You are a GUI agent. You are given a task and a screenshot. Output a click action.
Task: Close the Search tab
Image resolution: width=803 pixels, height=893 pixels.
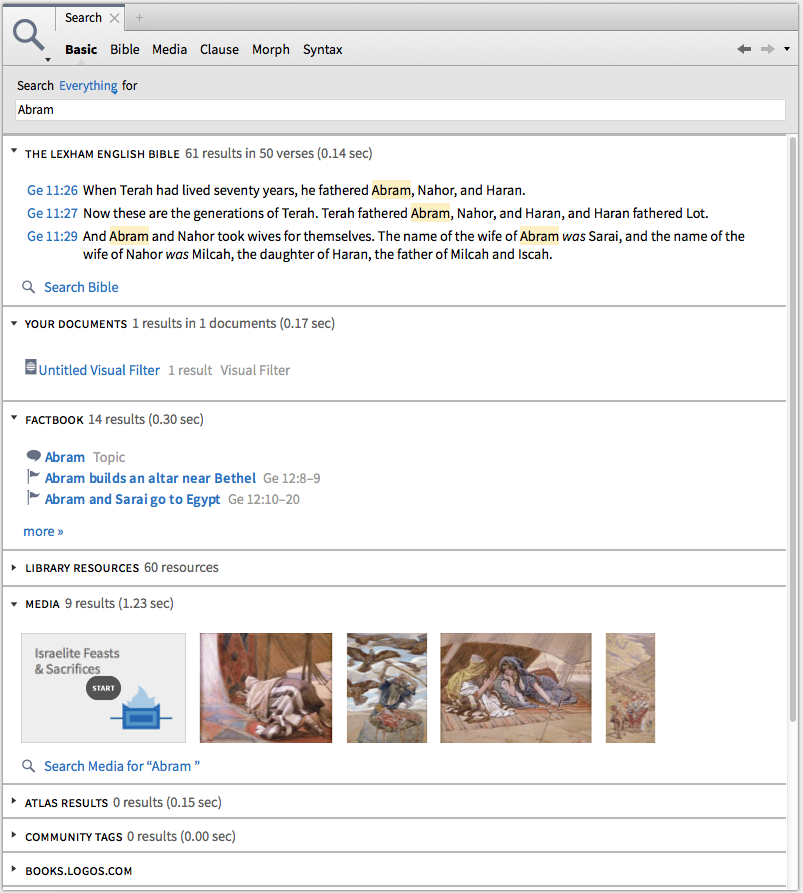(x=114, y=18)
